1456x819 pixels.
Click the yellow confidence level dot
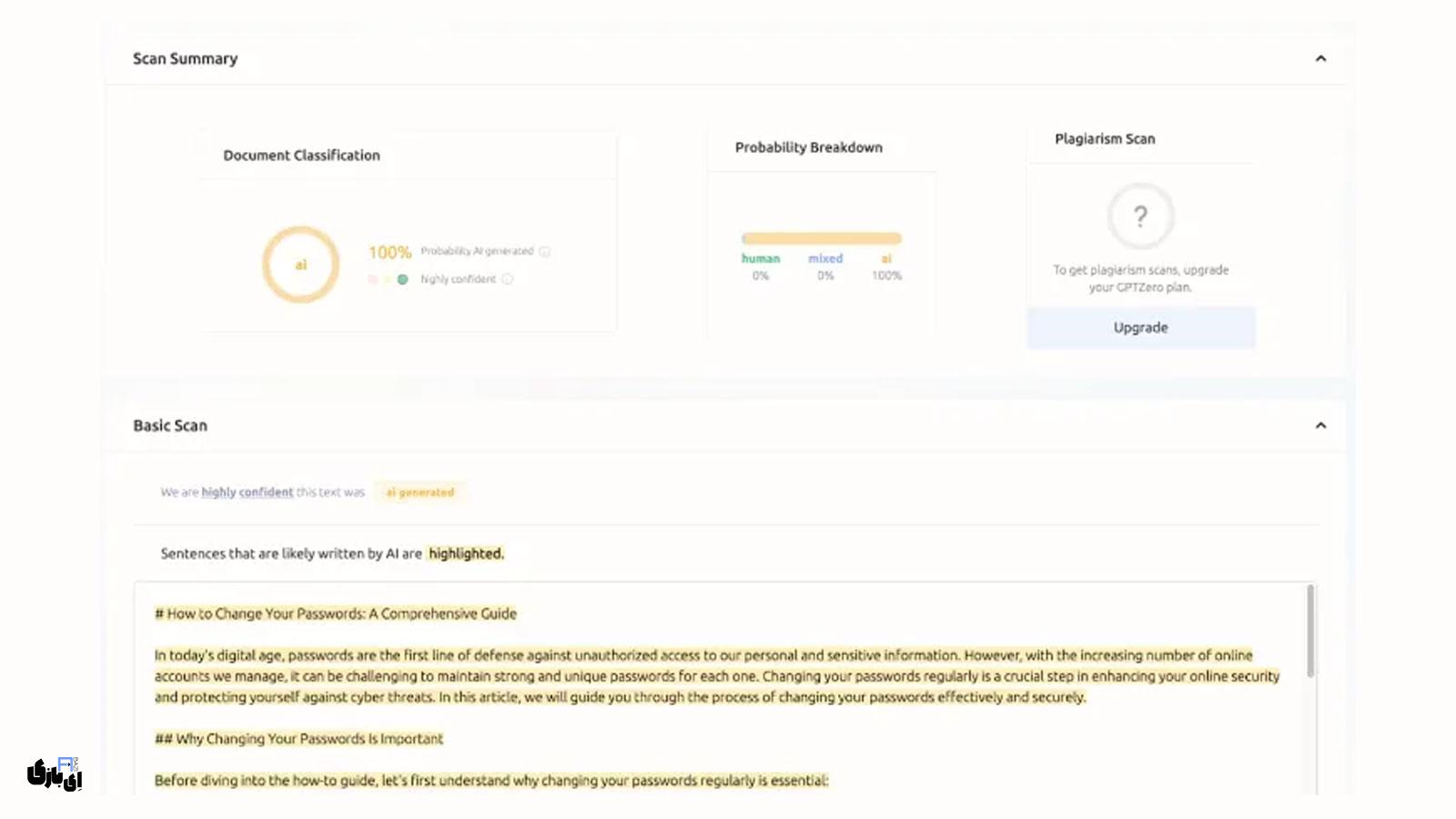(389, 280)
